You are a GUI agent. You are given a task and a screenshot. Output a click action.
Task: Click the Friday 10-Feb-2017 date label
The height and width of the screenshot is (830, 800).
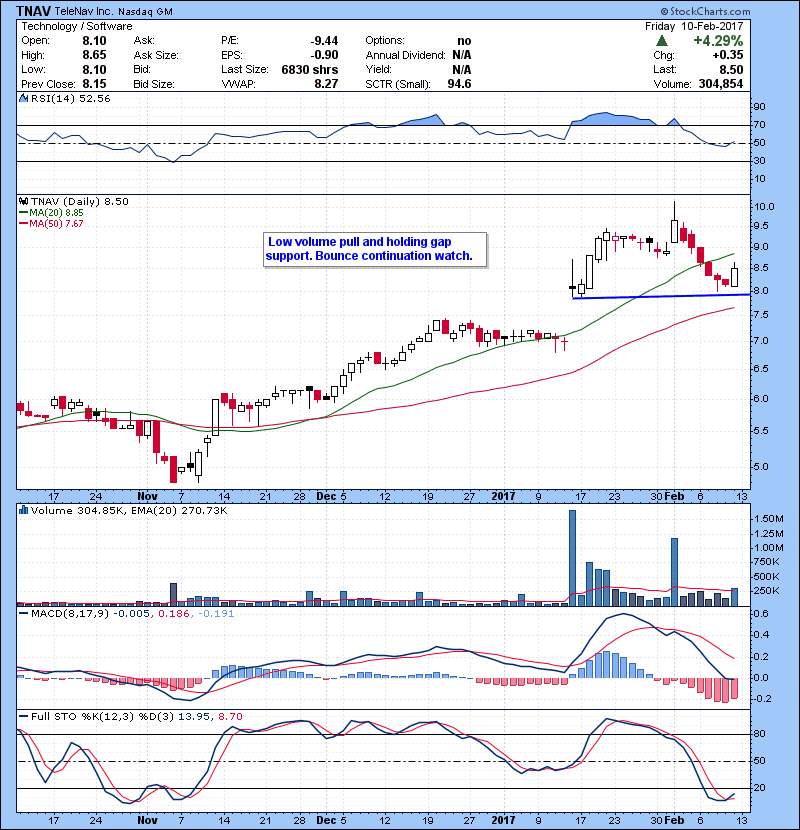(x=694, y=26)
